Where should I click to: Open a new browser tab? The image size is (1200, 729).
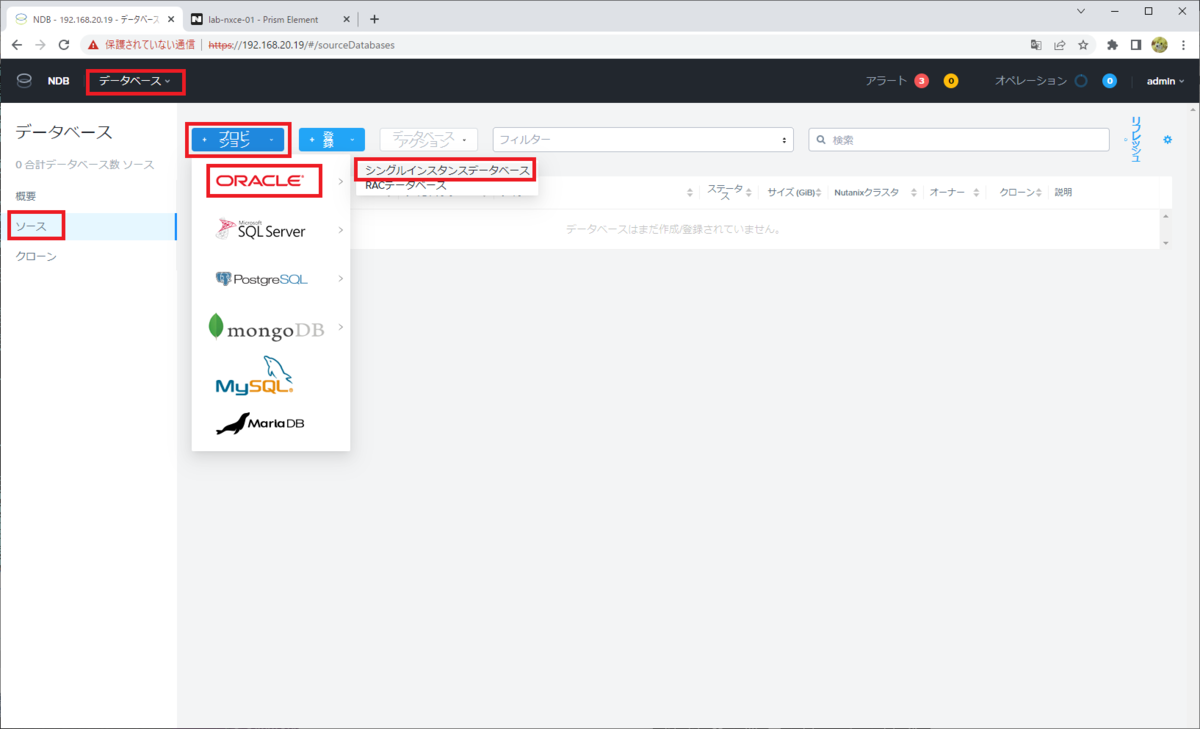click(374, 19)
